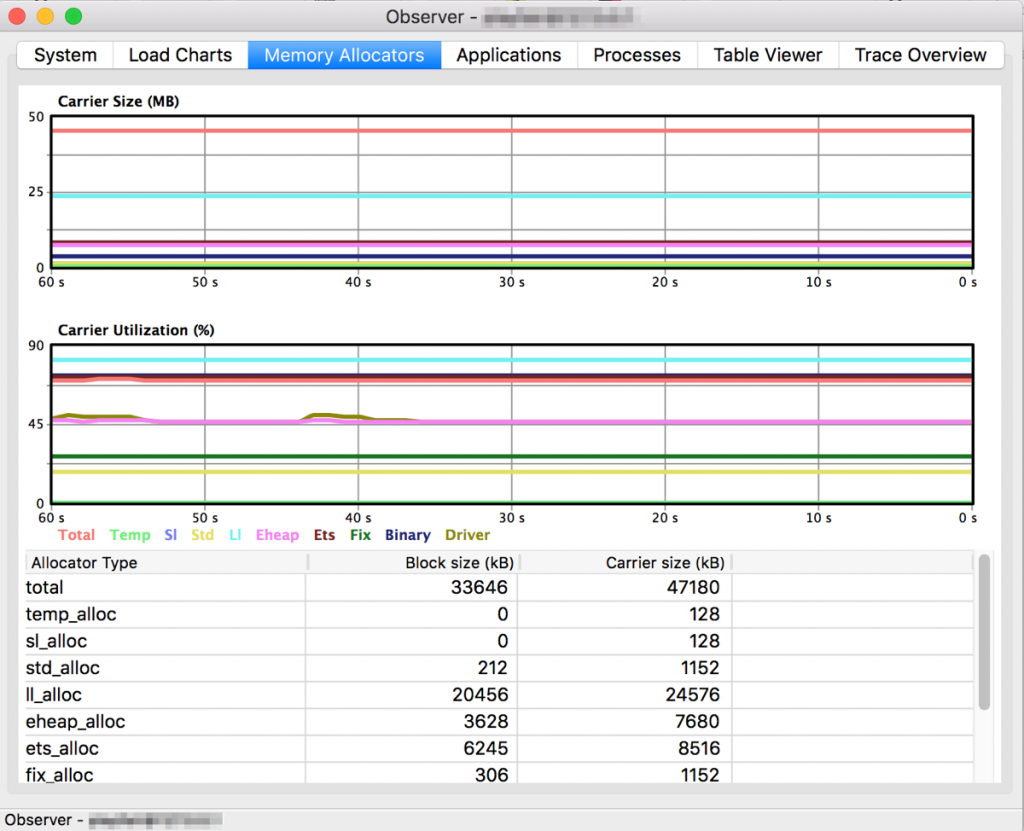Viewport: 1024px width, 831px height.
Task: Switch to the Processes tab
Action: click(x=636, y=55)
